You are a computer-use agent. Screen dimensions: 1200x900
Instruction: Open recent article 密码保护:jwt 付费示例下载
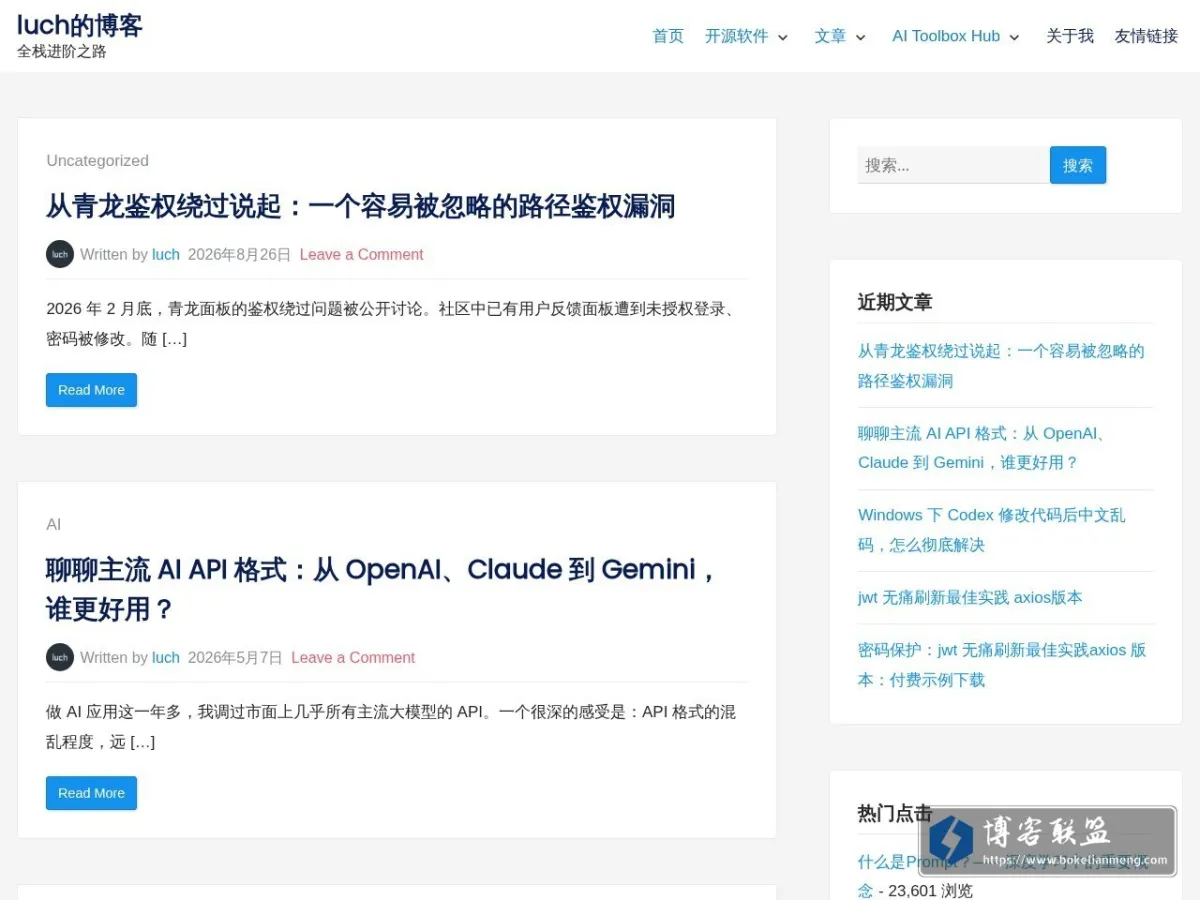pyautogui.click(x=1002, y=665)
